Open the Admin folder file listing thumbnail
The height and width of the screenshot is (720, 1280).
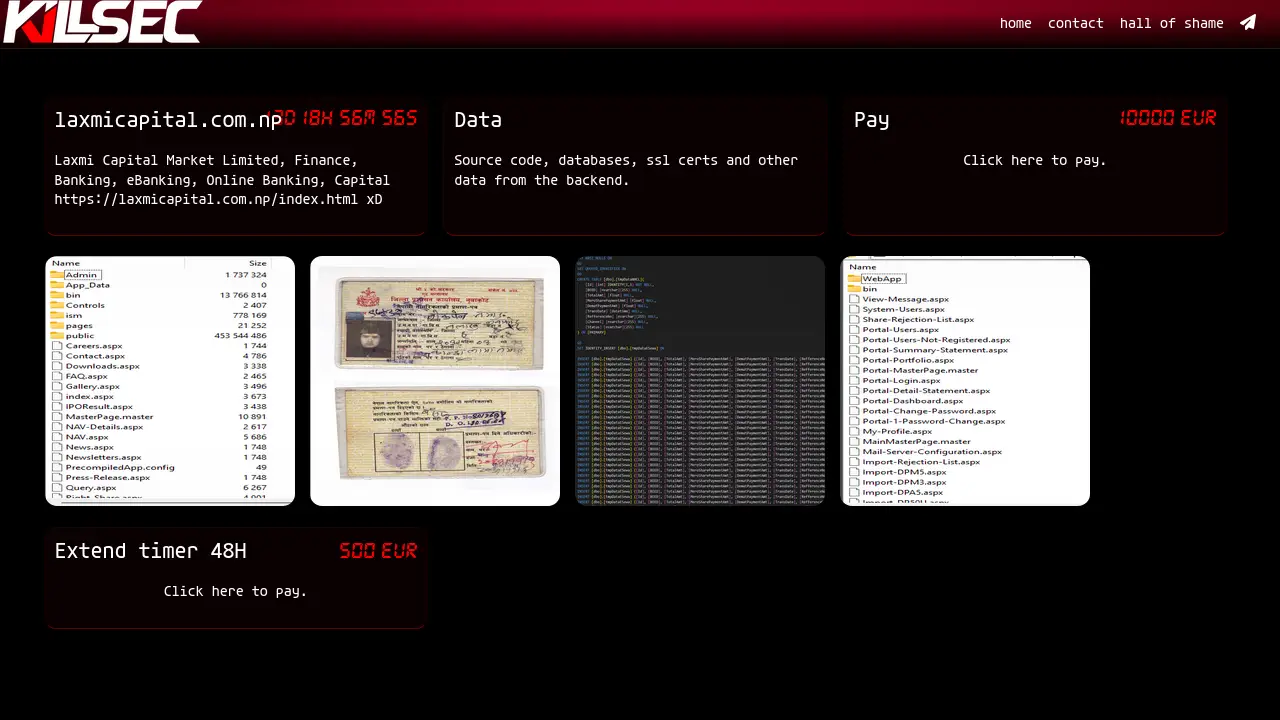tap(170, 381)
